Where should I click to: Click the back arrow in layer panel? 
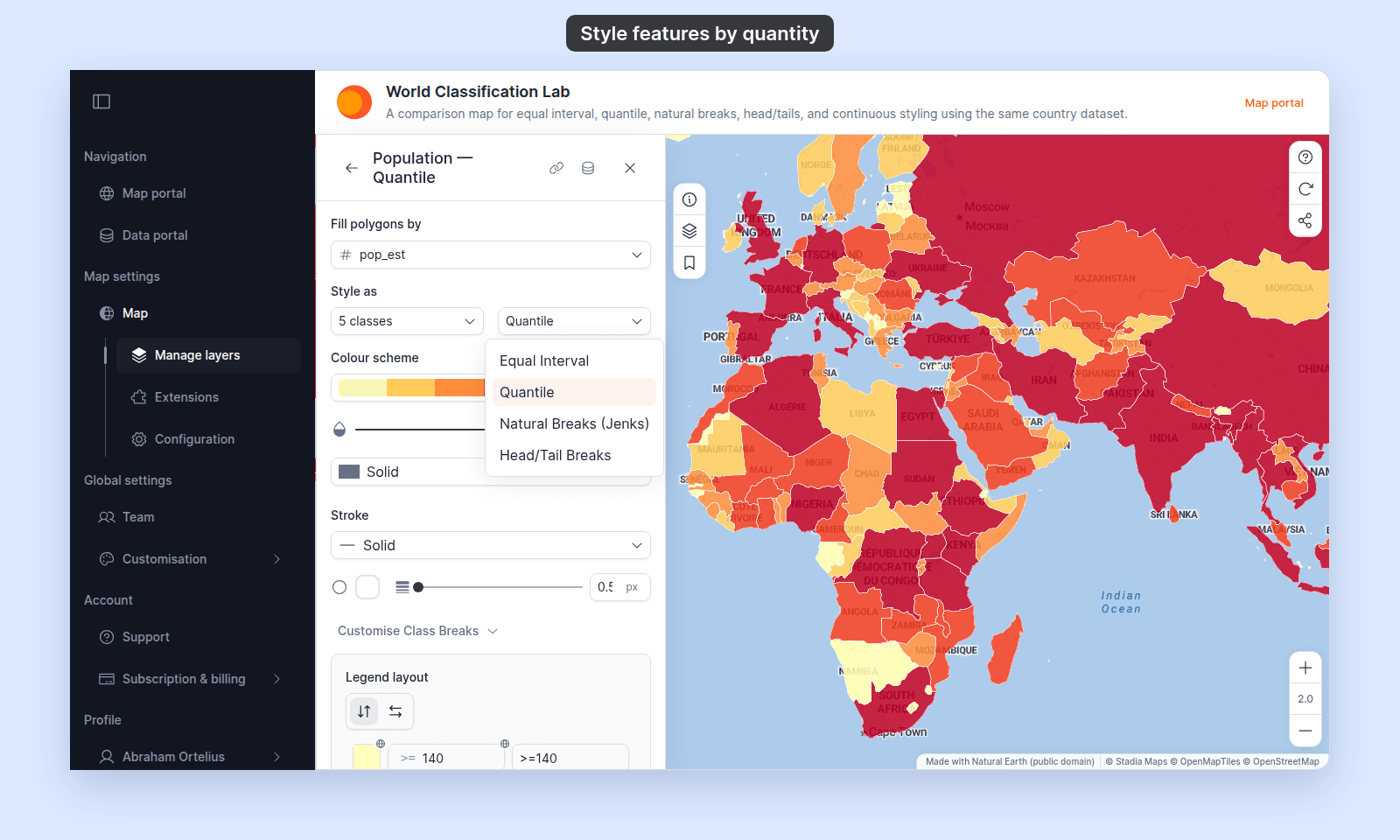coord(351,168)
